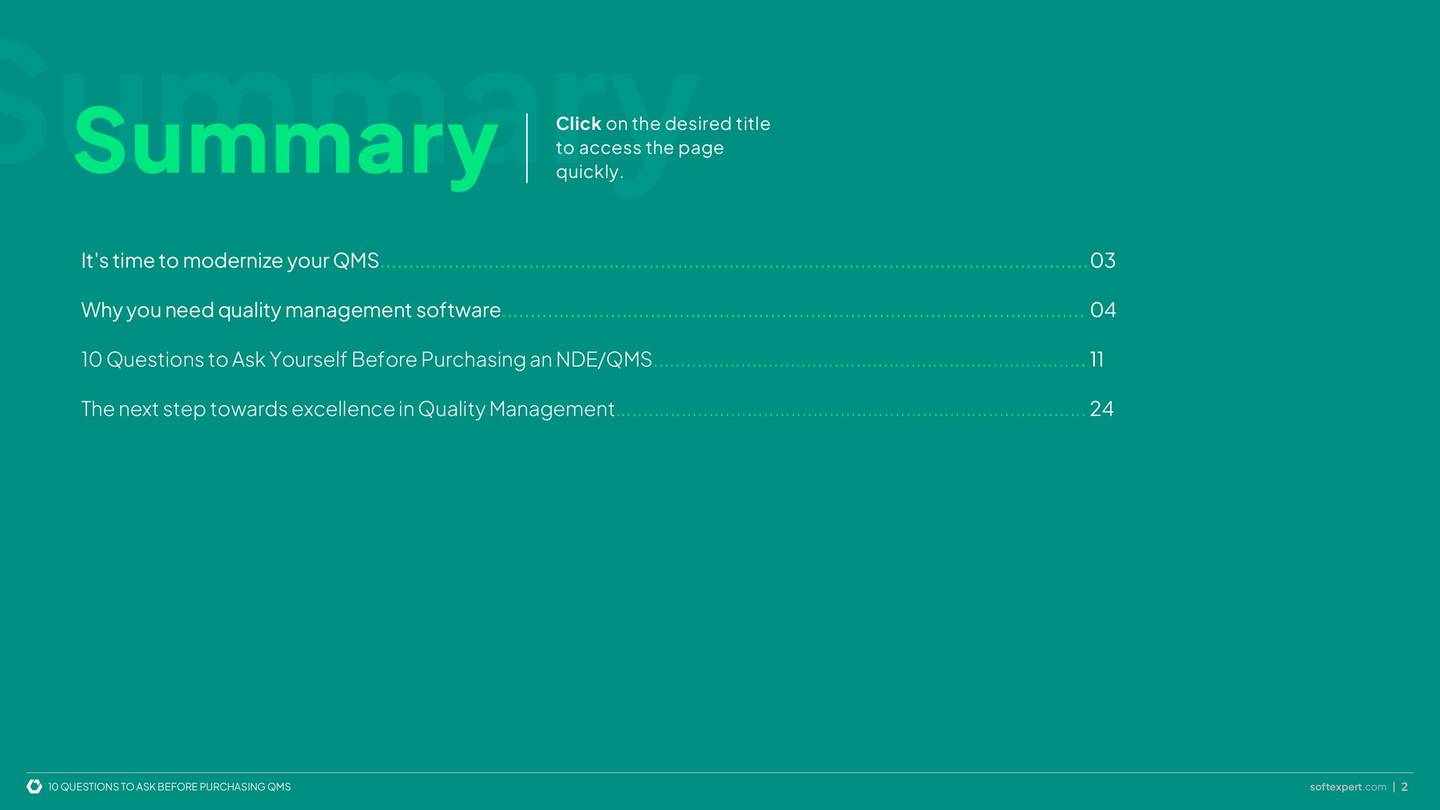
Task: Jump to "10 Questions to Ask Yourself" entry
Action: [366, 359]
